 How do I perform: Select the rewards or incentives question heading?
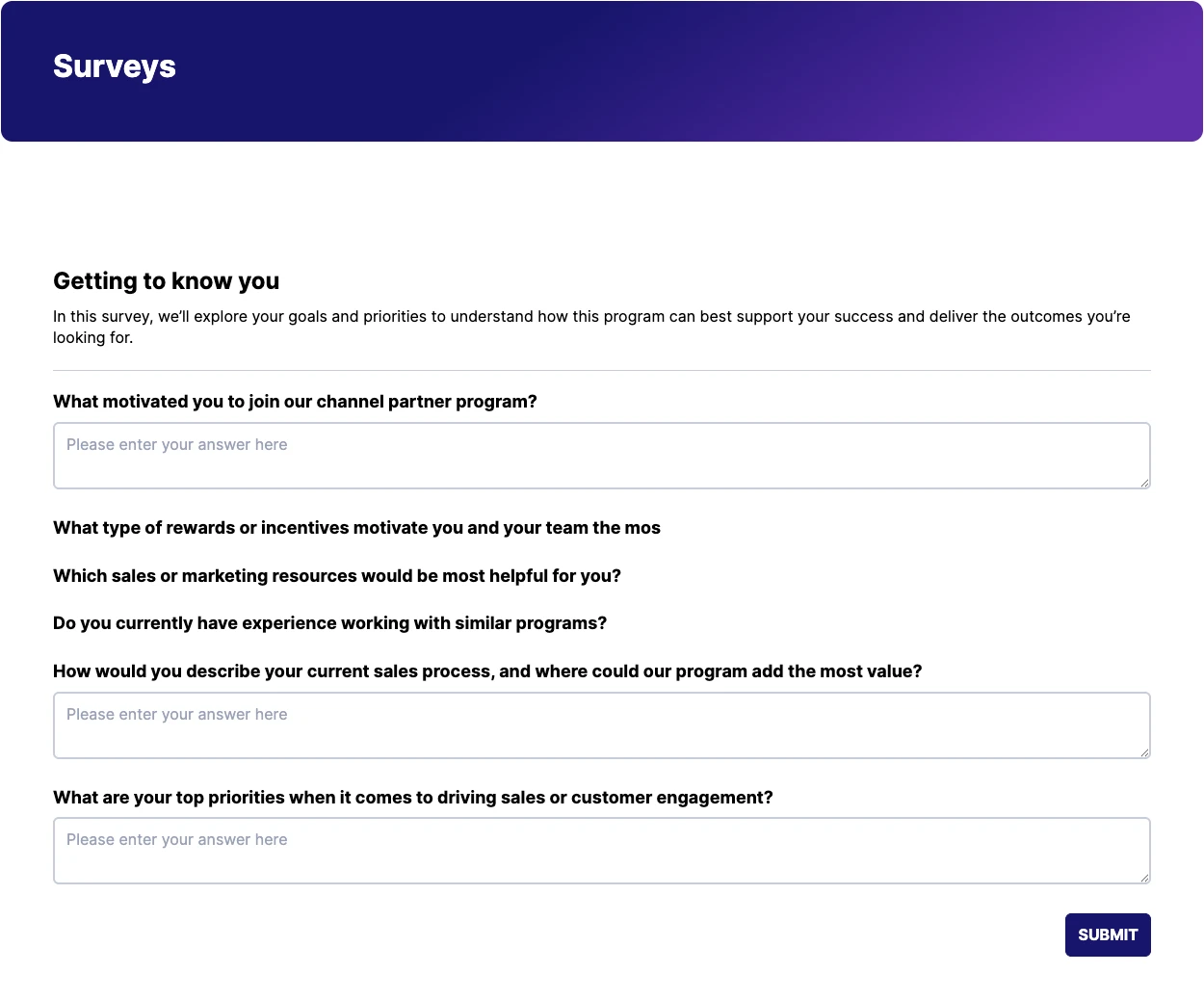[x=356, y=528]
